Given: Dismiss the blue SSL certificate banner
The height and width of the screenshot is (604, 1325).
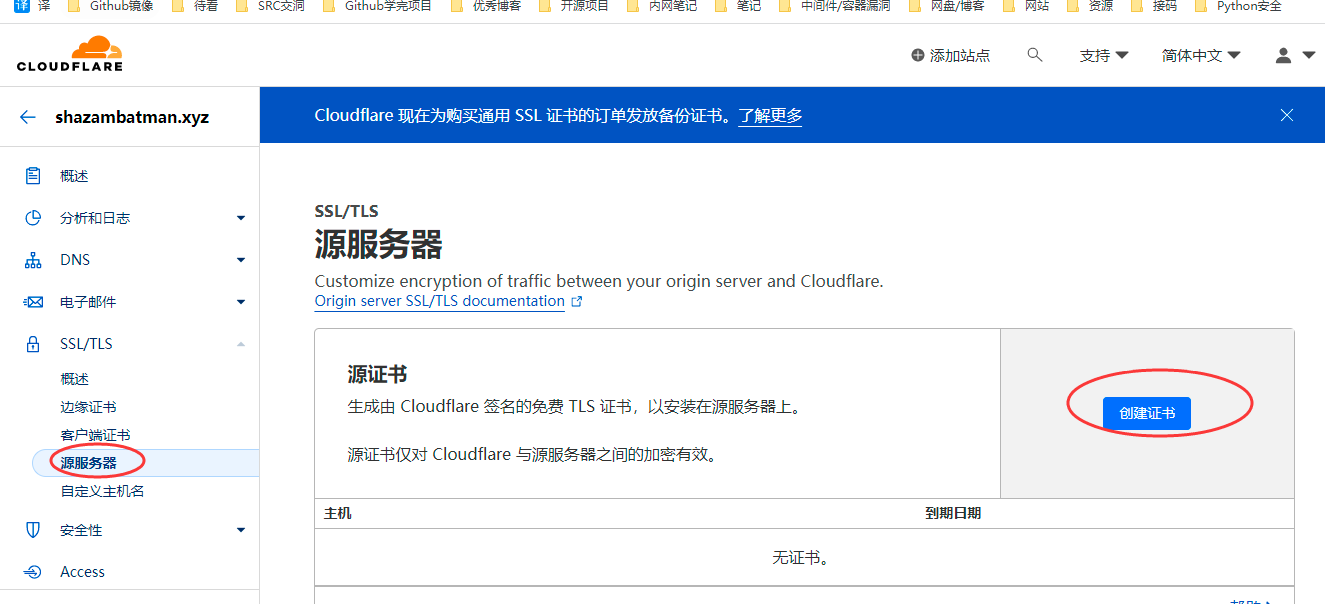Looking at the screenshot, I should pyautogui.click(x=1287, y=115).
